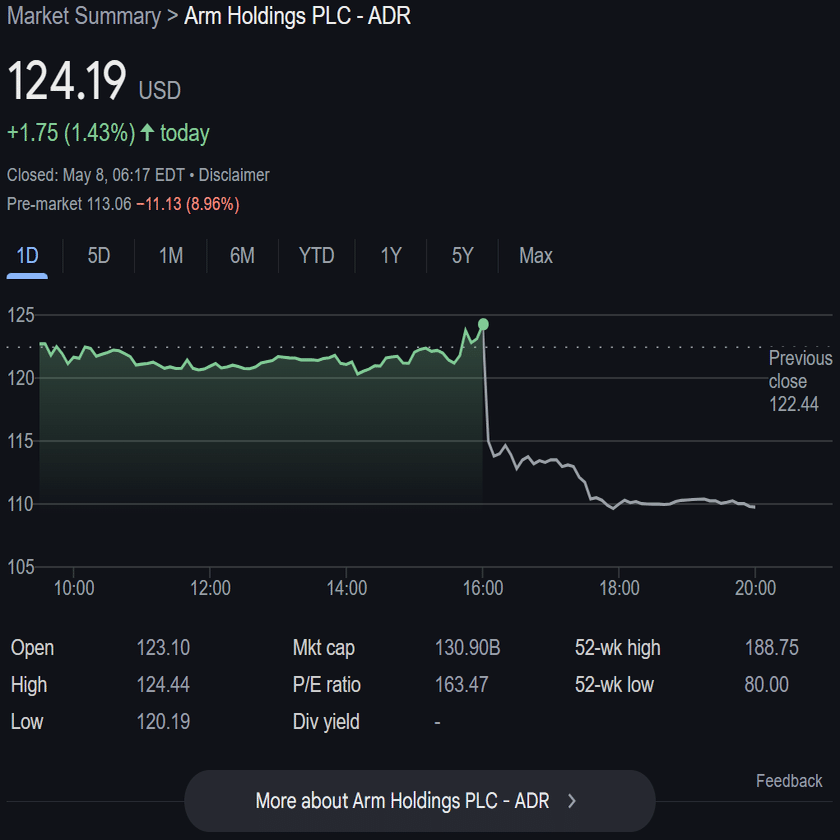Screen dimensions: 840x840
Task: View the Max history chart
Action: [535, 256]
